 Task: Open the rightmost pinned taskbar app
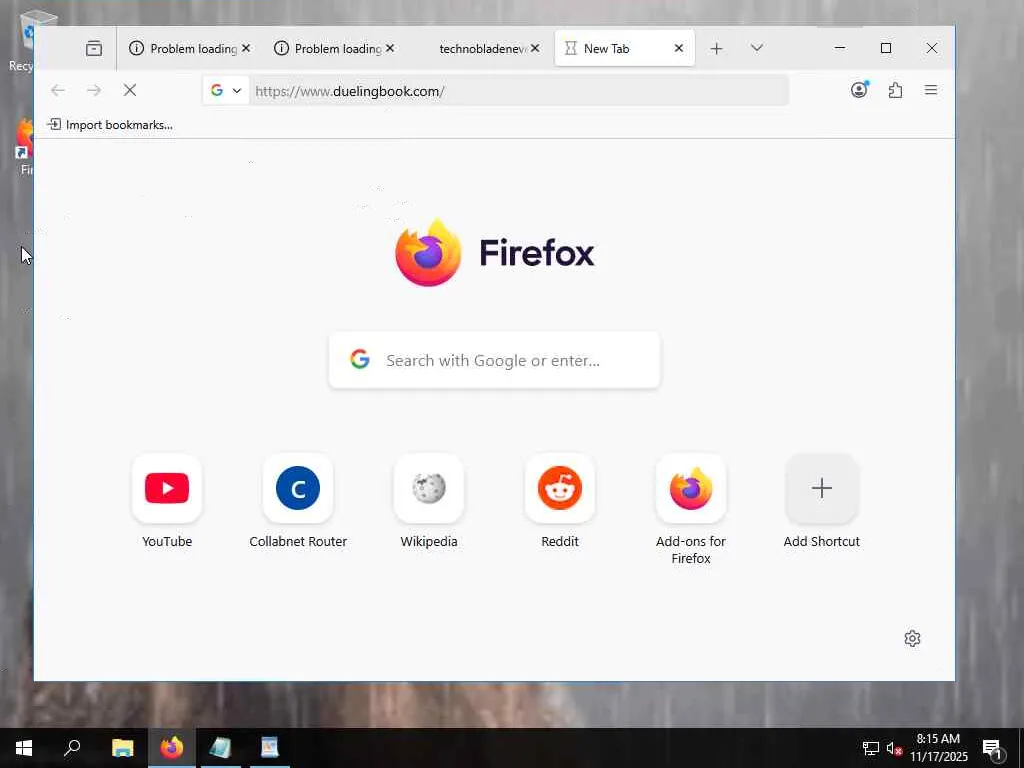click(270, 748)
